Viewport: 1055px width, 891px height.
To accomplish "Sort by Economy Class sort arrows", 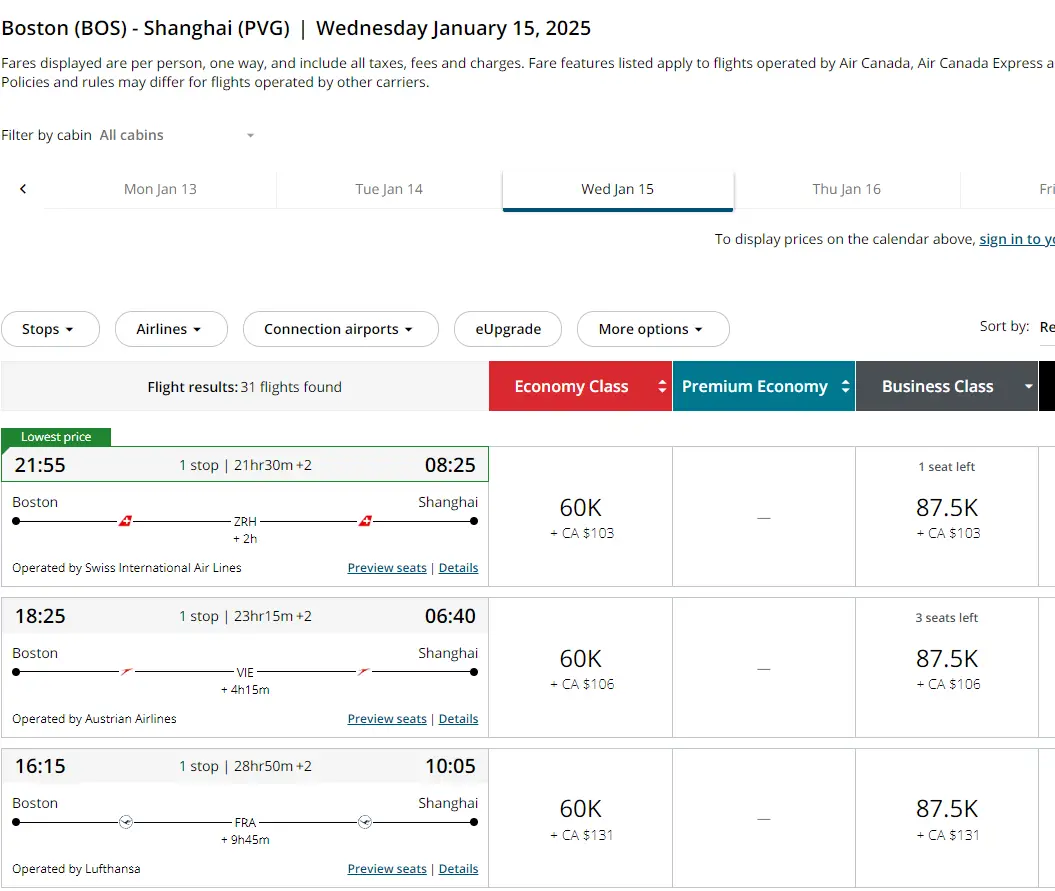I will pyautogui.click(x=661, y=387).
